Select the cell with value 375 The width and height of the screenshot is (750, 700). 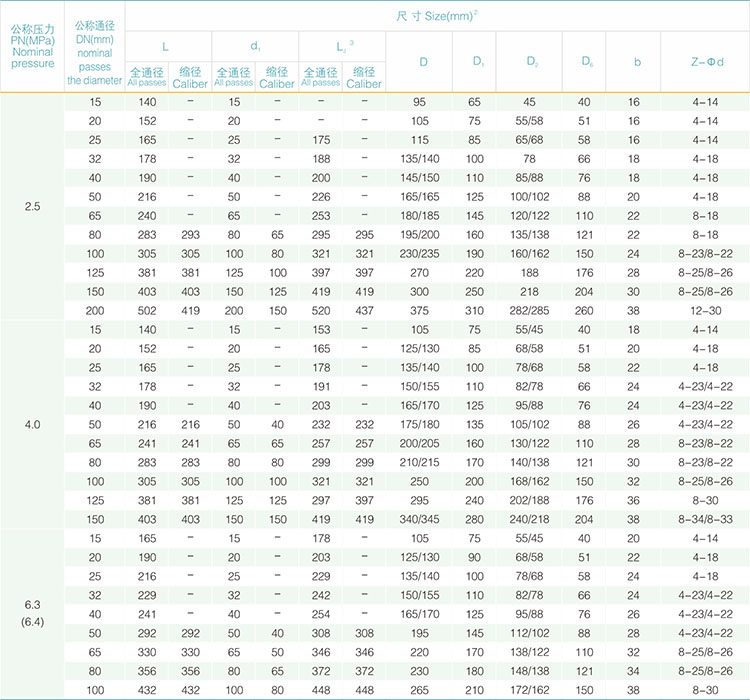(x=419, y=311)
